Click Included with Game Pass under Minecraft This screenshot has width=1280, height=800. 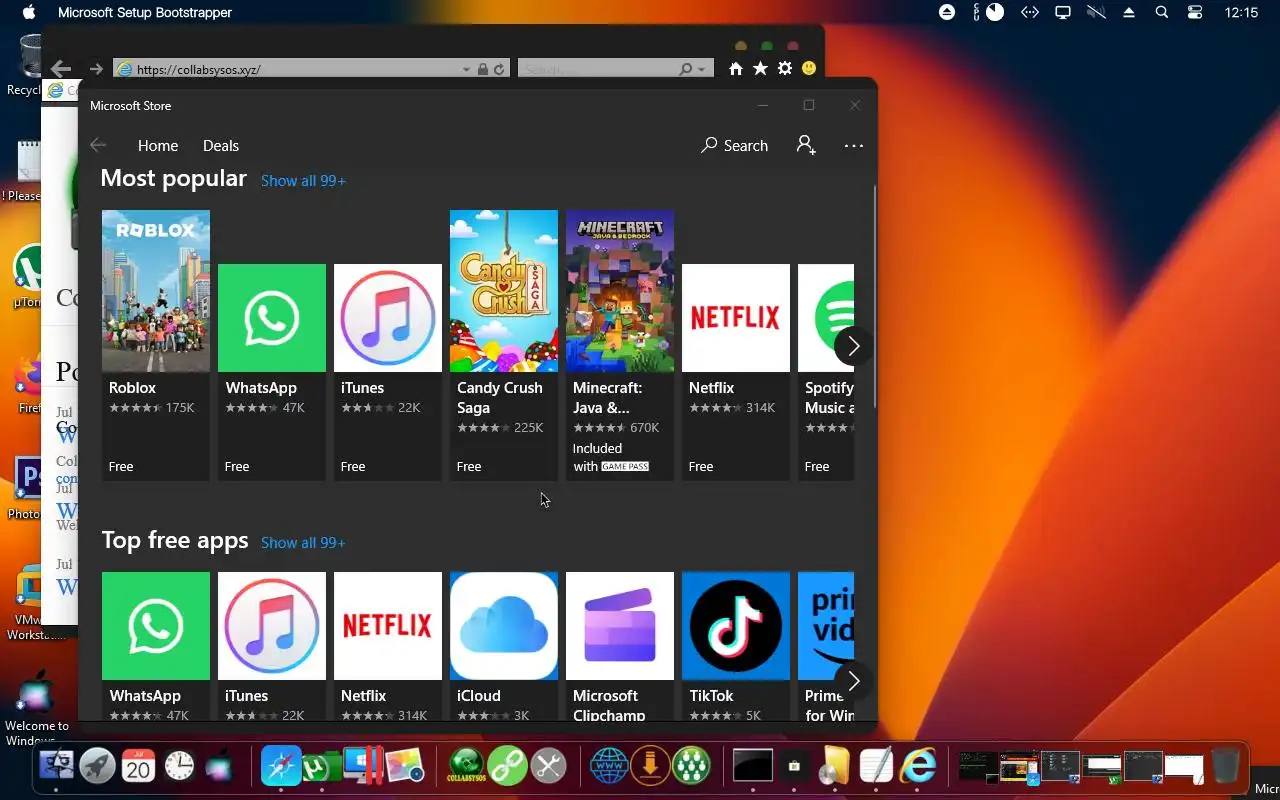[x=611, y=458]
